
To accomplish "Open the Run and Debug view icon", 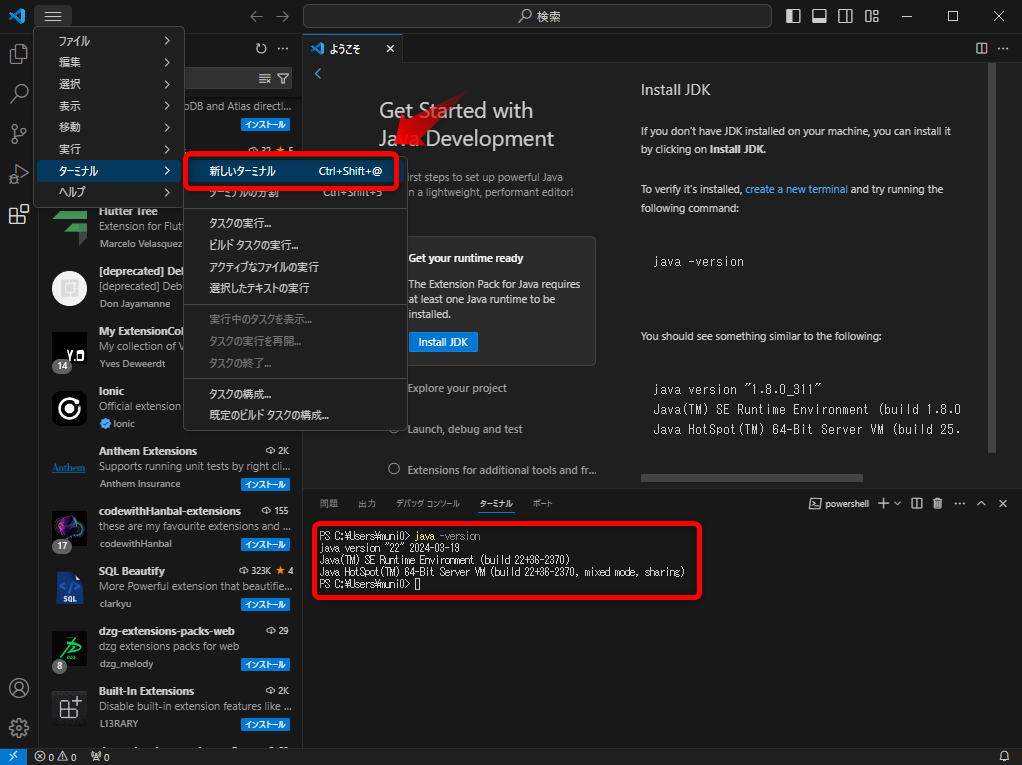I will point(18,174).
